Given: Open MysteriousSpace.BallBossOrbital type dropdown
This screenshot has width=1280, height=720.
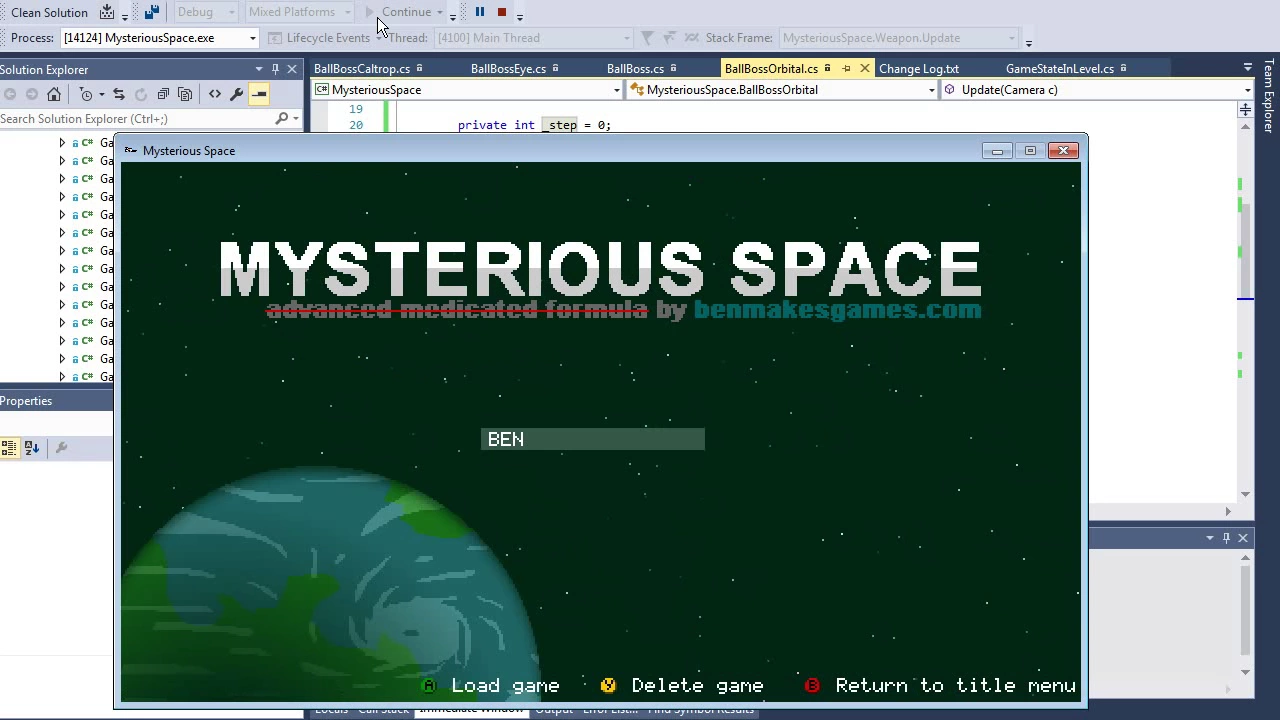Looking at the screenshot, I should (782, 90).
